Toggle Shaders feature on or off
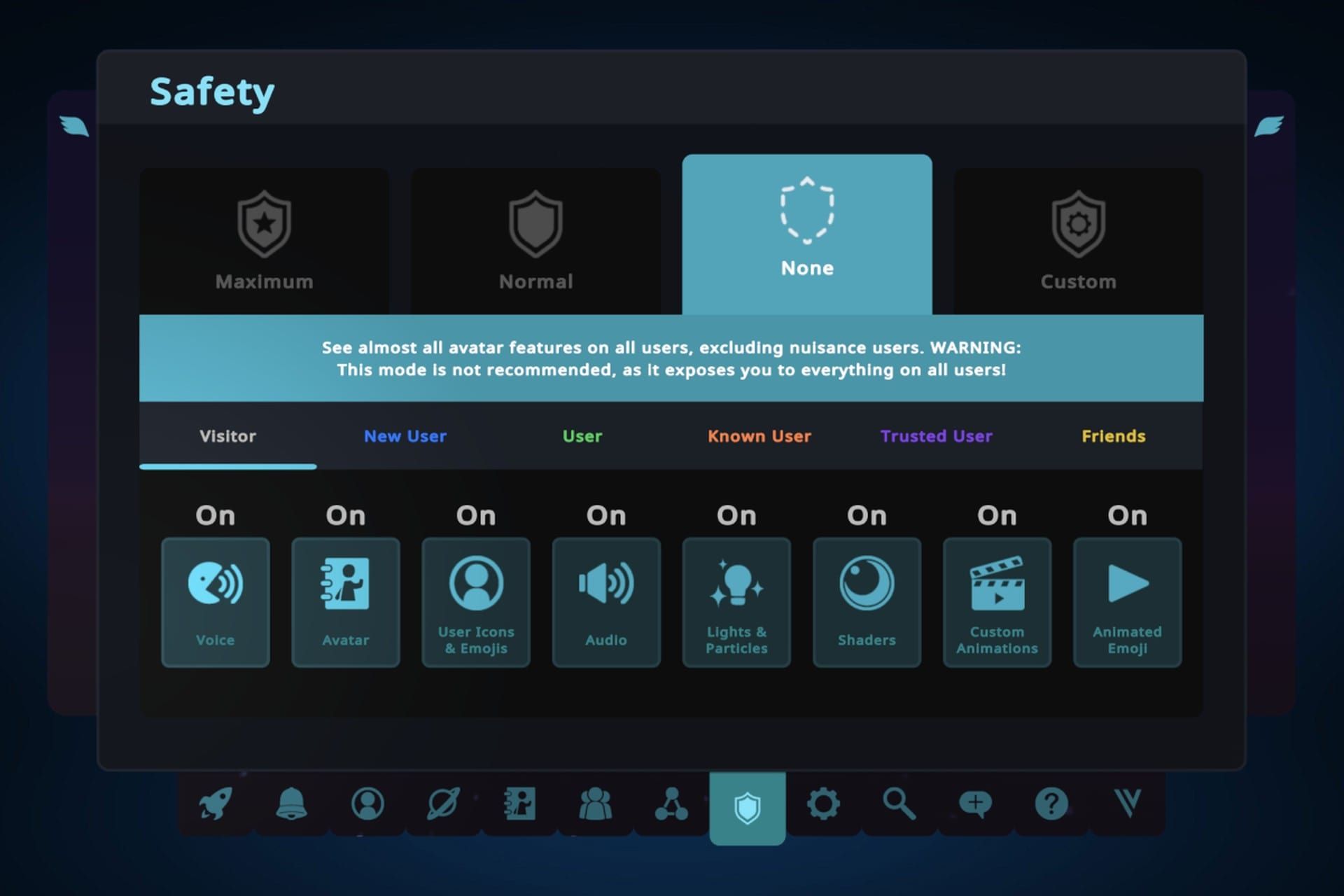This screenshot has width=1344, height=896. point(867,602)
